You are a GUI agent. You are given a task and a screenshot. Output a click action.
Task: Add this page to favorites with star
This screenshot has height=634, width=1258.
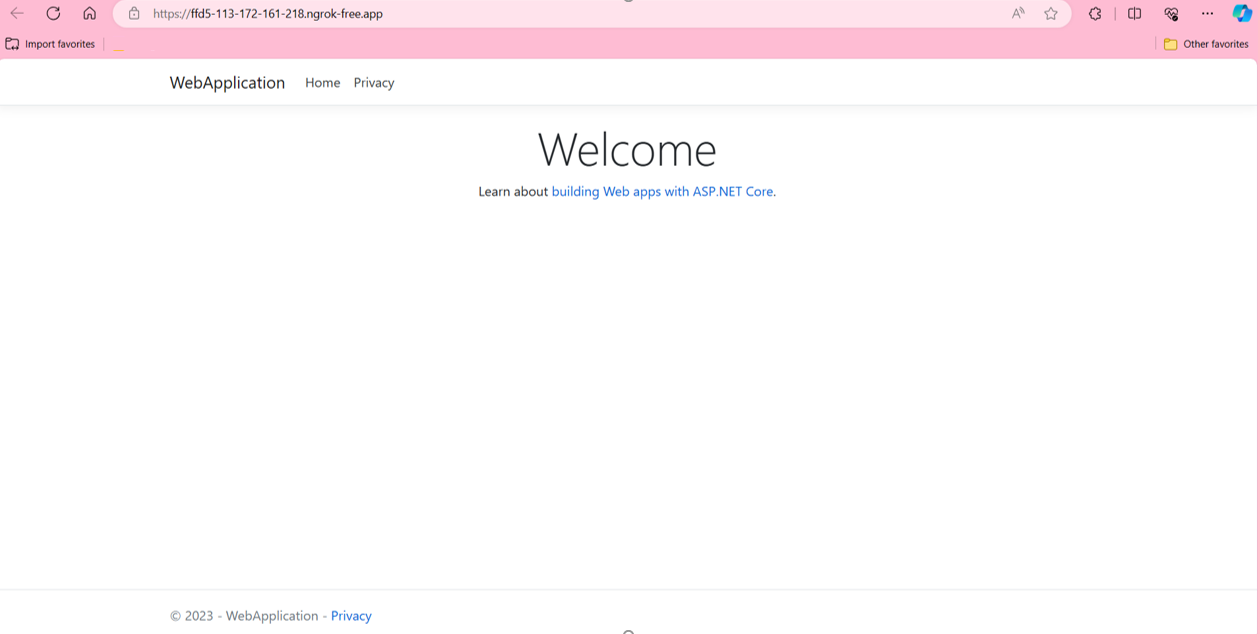tap(1051, 14)
